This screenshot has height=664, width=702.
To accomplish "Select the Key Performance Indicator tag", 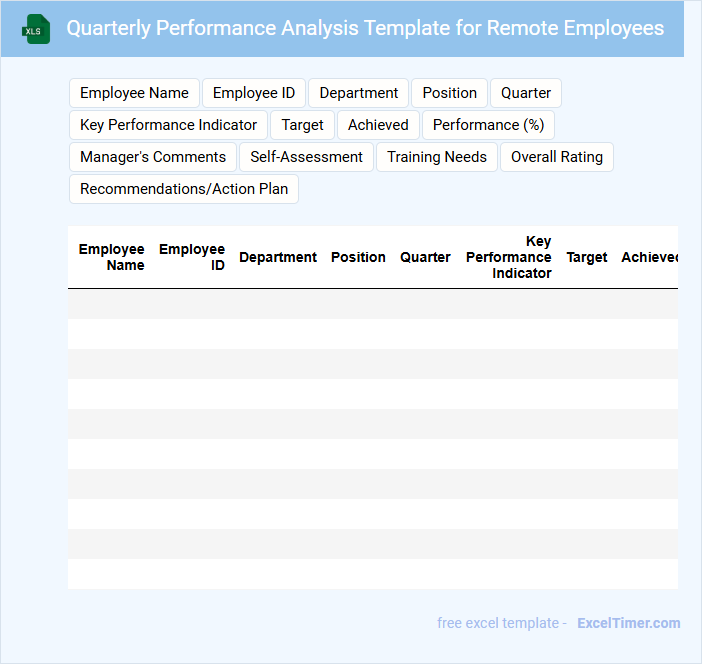I will 168,125.
